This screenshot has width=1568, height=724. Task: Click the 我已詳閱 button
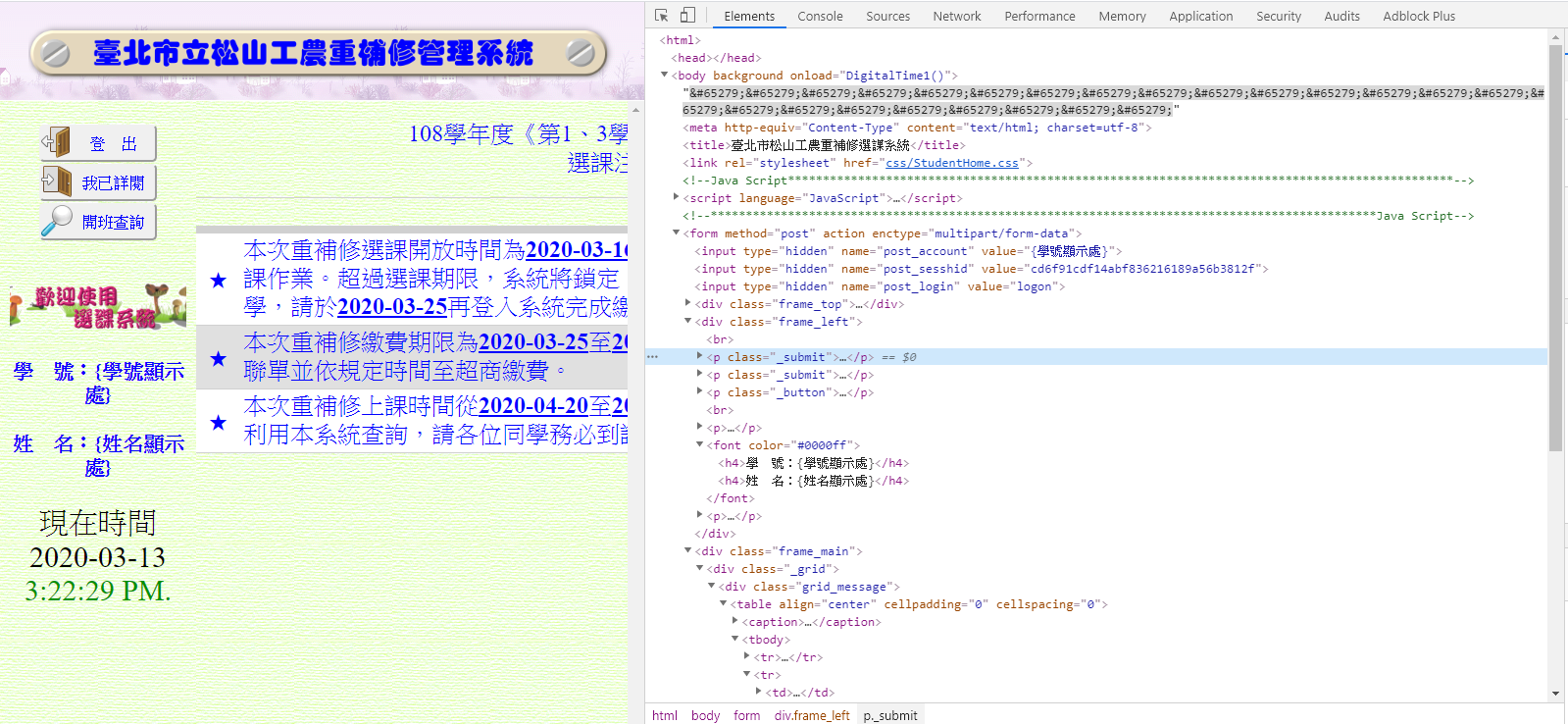coord(98,182)
